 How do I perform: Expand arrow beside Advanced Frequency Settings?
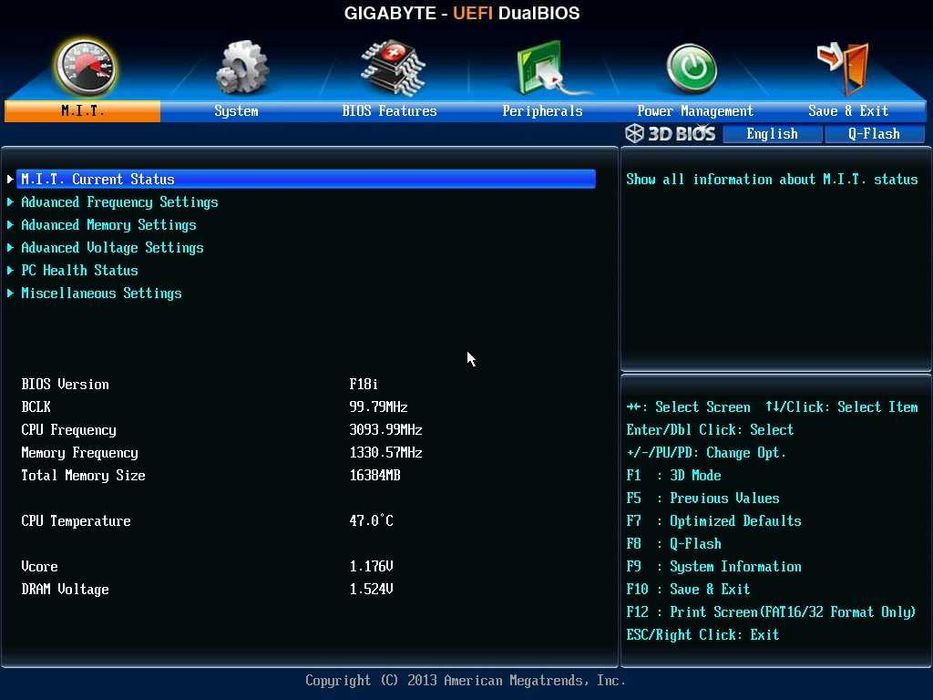[x=10, y=202]
